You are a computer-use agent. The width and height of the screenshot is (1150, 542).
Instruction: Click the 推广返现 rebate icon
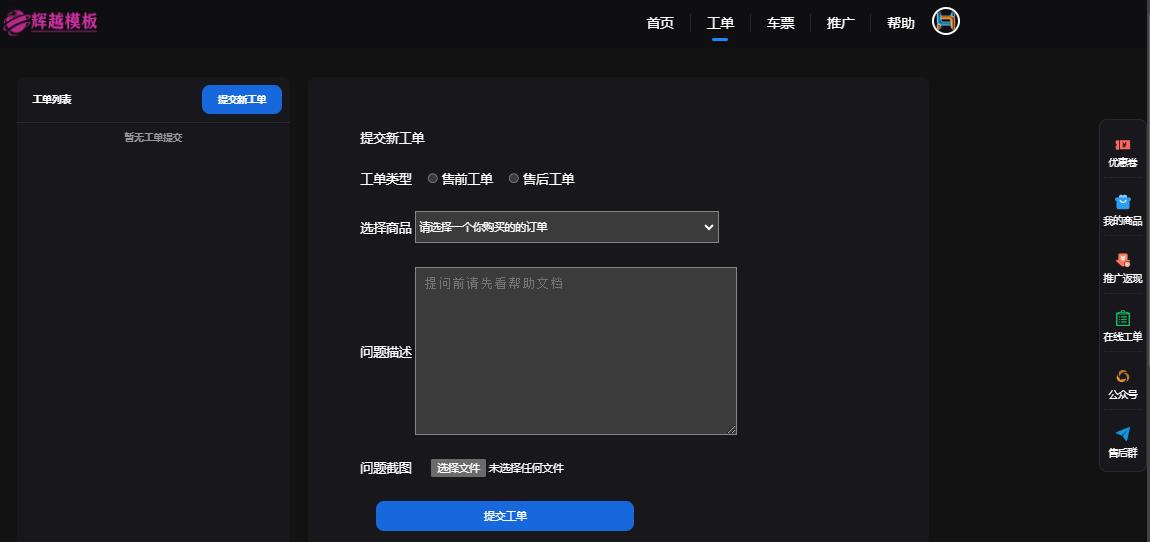tap(1122, 260)
